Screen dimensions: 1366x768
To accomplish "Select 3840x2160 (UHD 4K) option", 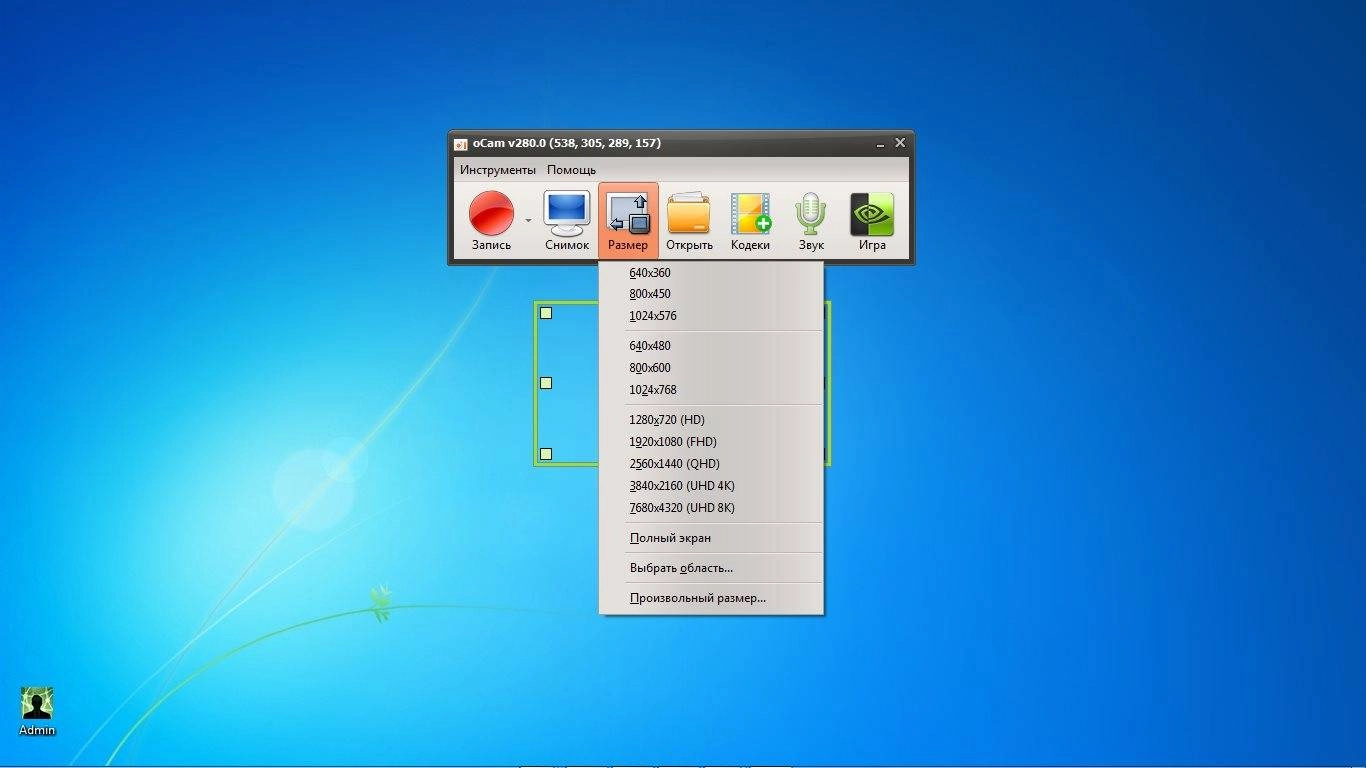I will 711,486.
